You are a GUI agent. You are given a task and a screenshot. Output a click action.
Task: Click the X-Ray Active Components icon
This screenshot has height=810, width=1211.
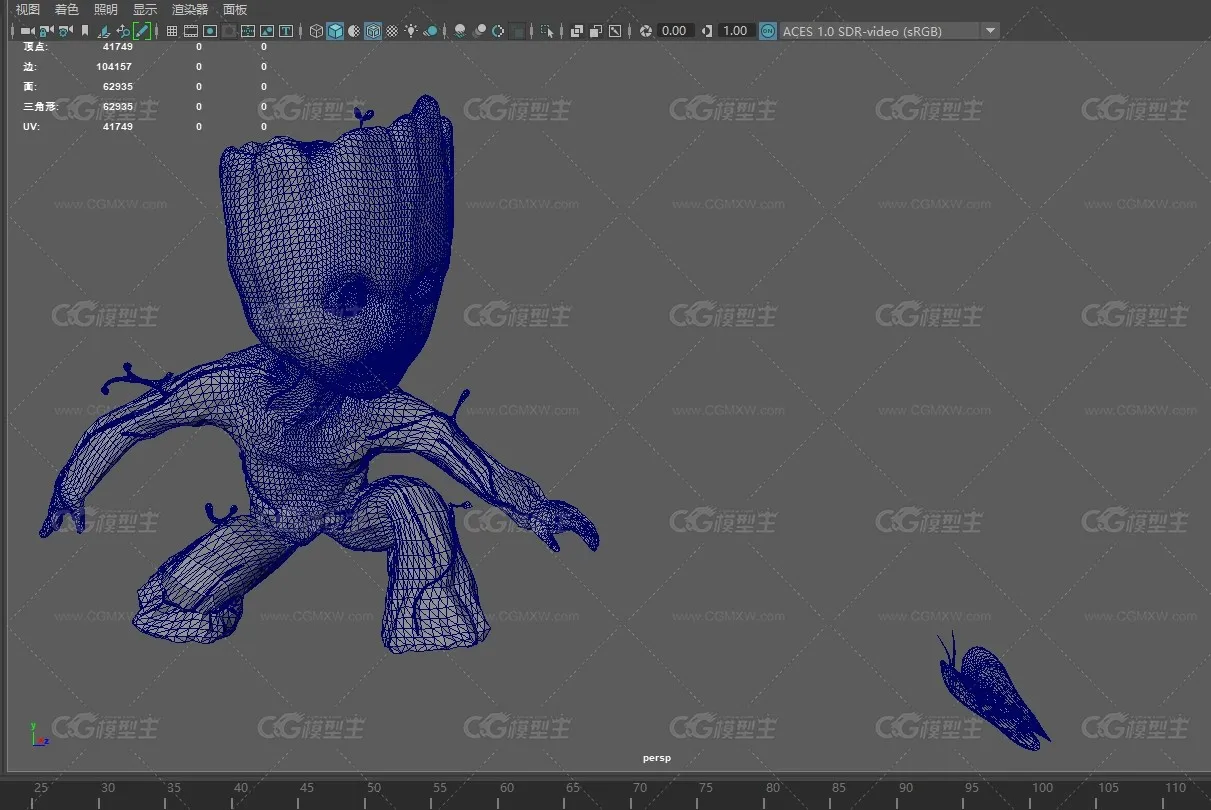point(596,31)
